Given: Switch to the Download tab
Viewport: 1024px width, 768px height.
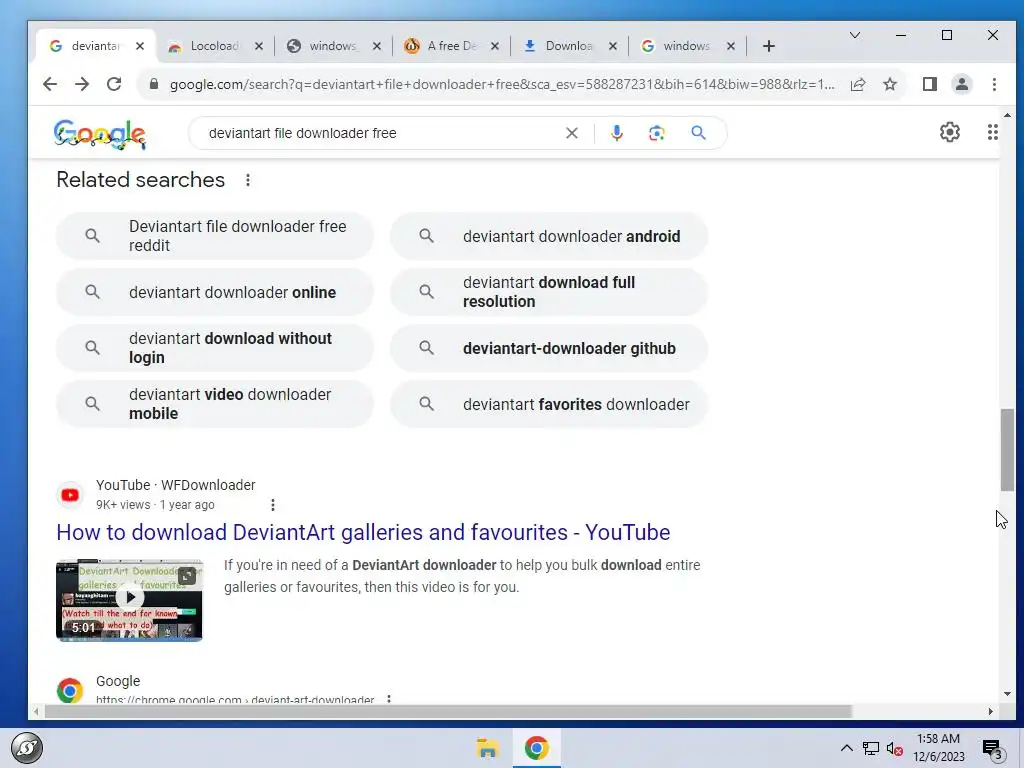Looking at the screenshot, I should (568, 46).
